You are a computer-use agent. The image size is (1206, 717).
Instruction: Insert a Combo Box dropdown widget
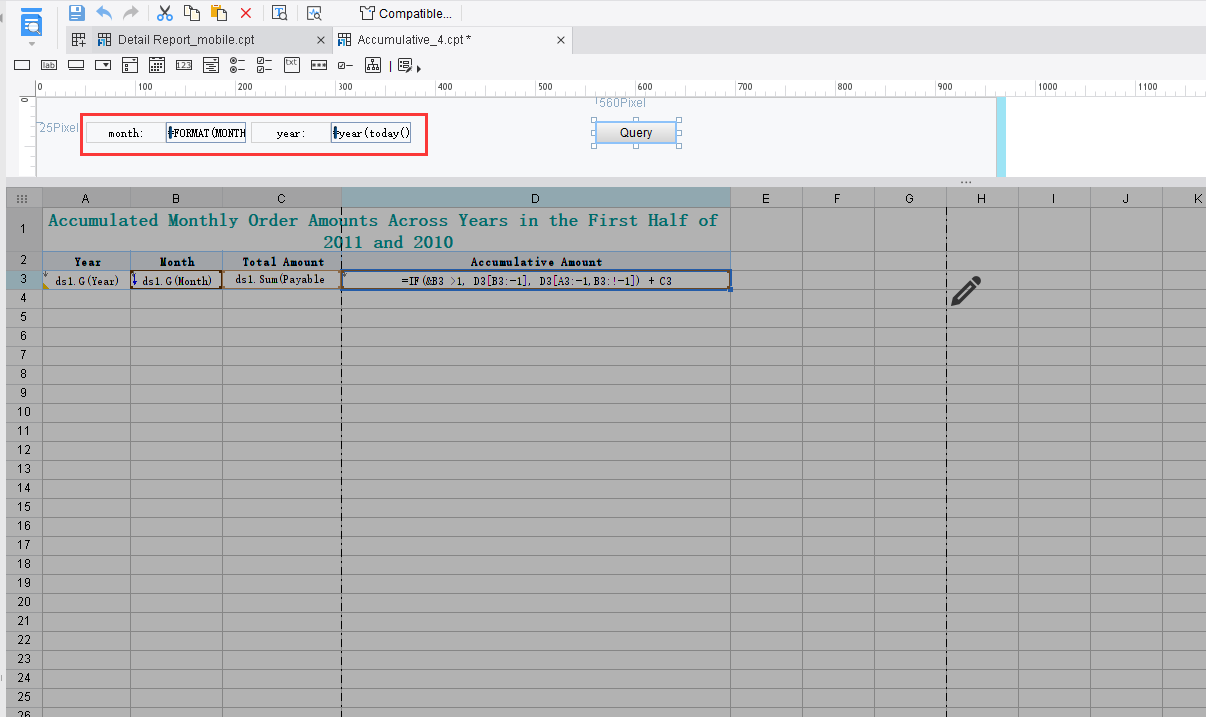tap(103, 64)
